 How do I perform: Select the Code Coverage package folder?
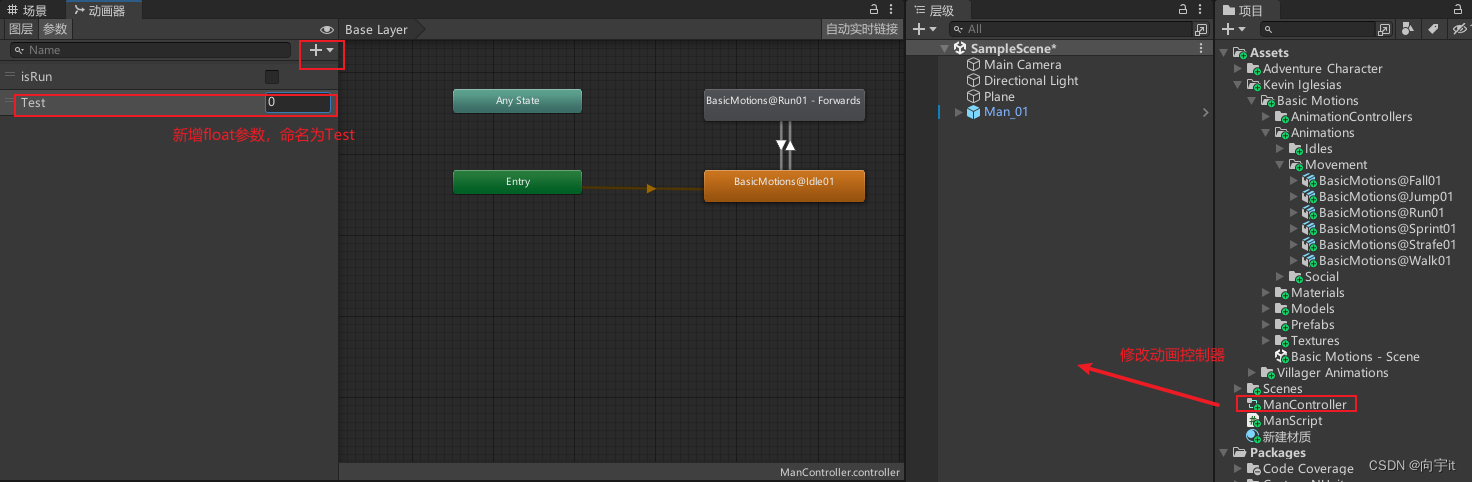pos(1308,468)
